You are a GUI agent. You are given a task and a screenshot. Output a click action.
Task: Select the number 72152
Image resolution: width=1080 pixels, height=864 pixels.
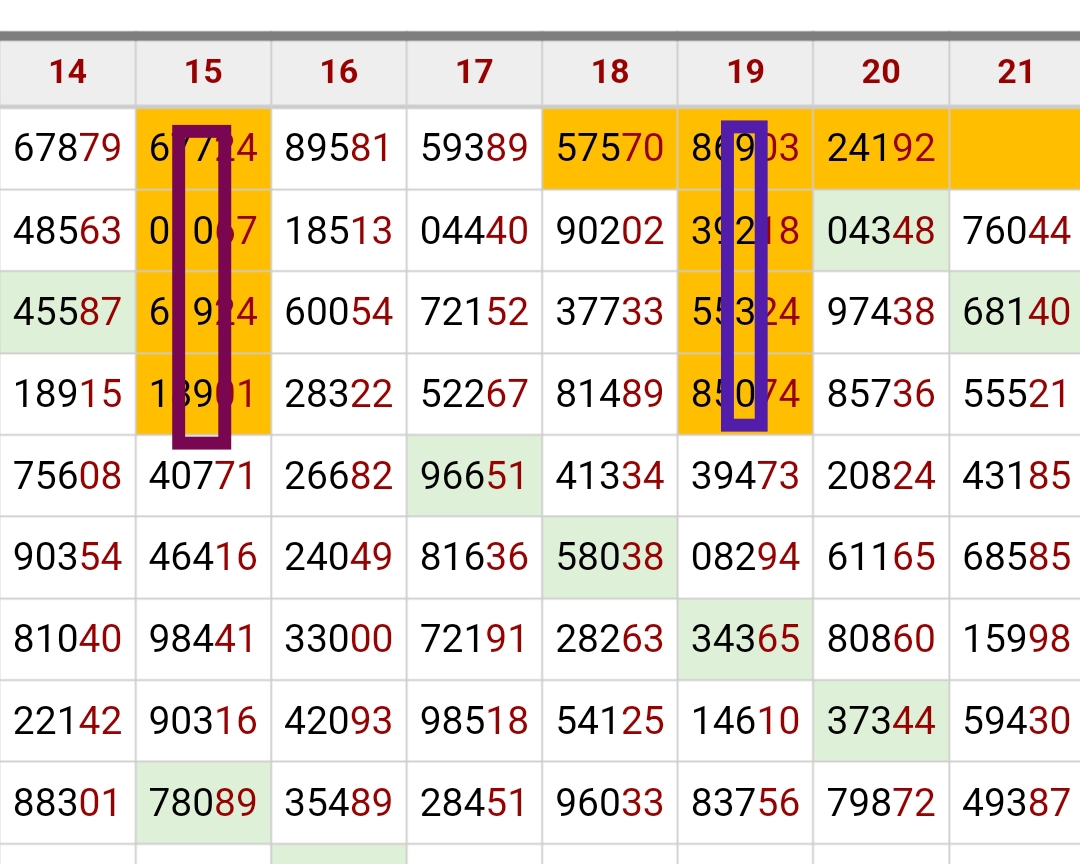click(x=475, y=311)
